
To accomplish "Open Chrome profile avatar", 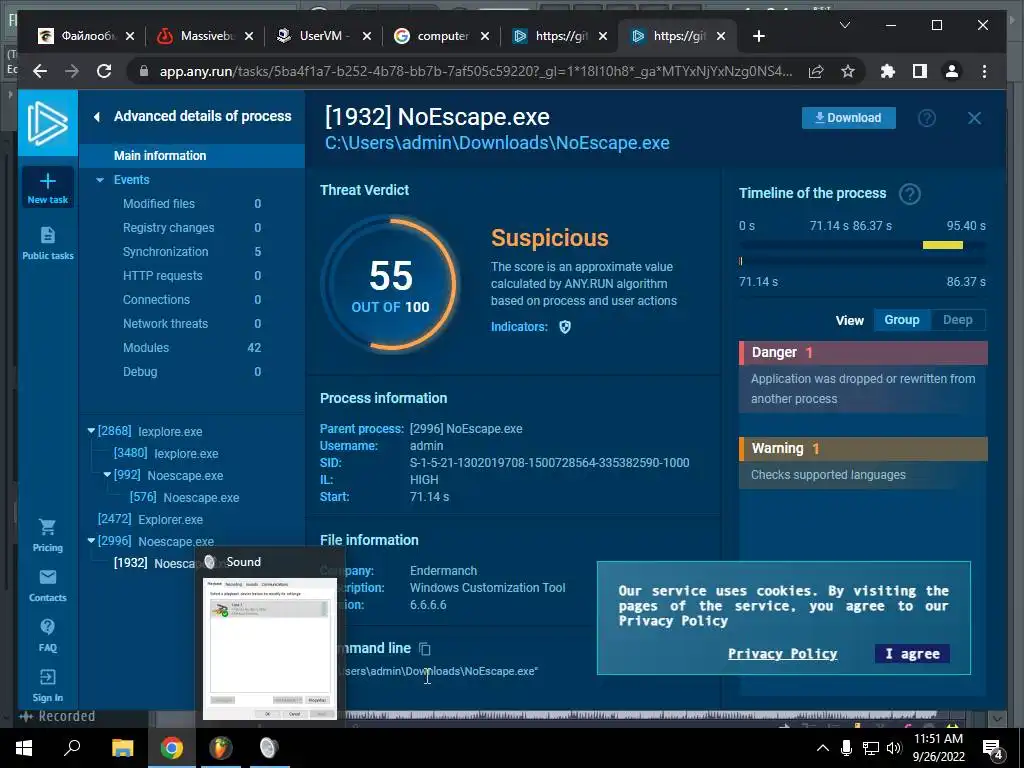I will 952,71.
